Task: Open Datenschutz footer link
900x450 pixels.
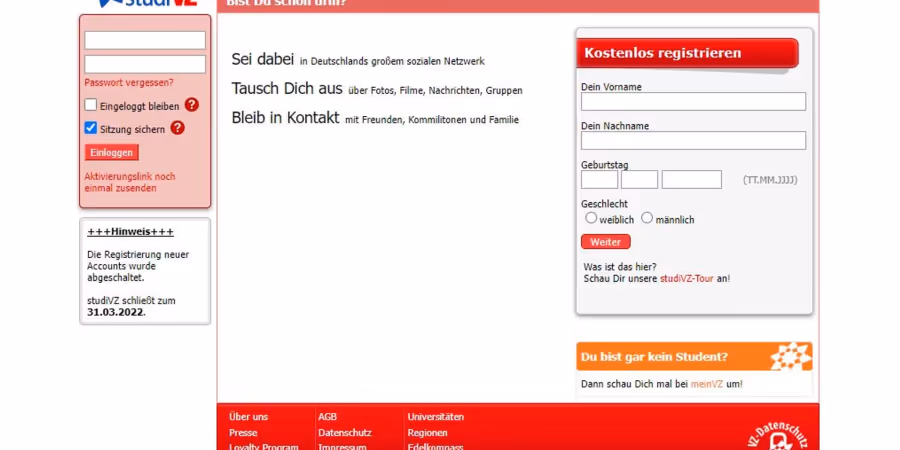Action: 345,433
